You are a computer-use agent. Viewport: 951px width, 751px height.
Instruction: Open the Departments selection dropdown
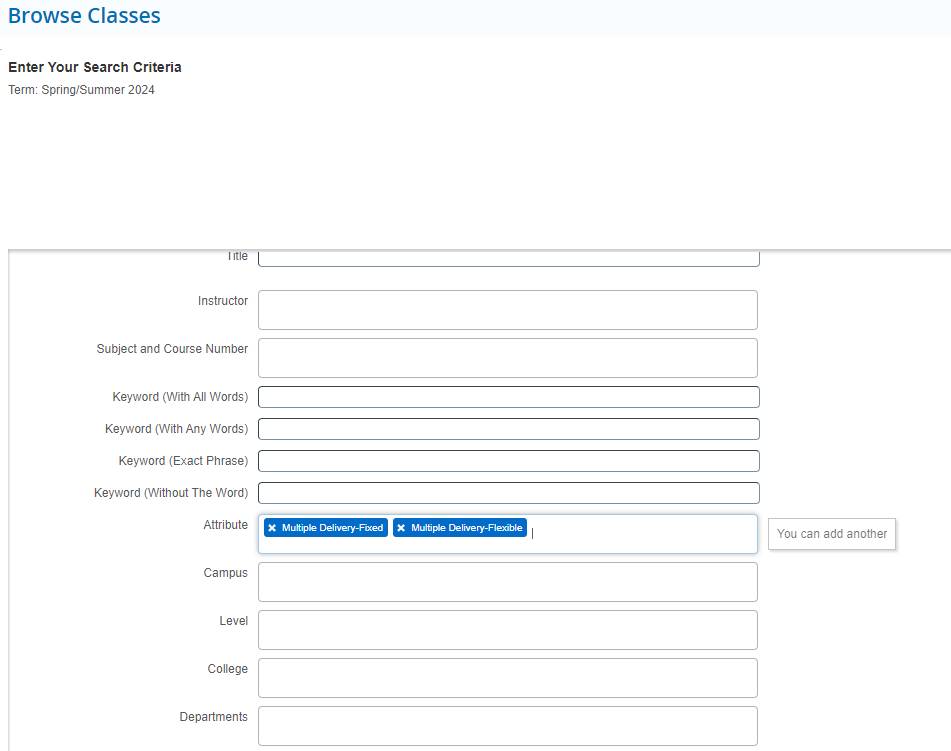pos(507,725)
